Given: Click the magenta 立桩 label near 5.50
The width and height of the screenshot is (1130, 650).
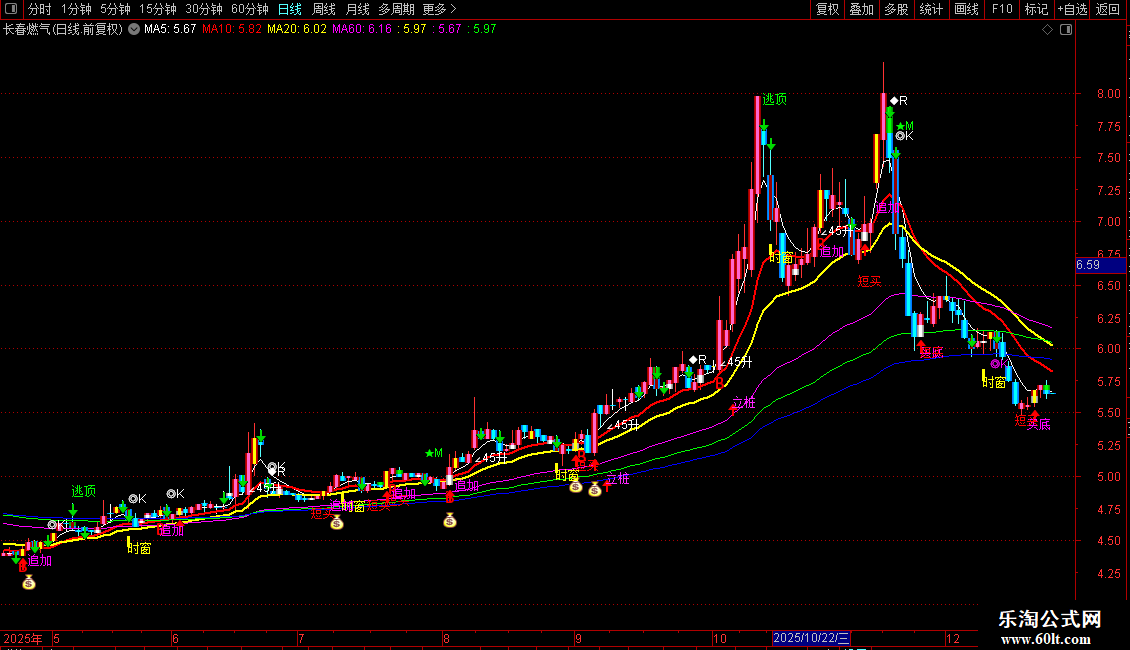Looking at the screenshot, I should pos(744,403).
